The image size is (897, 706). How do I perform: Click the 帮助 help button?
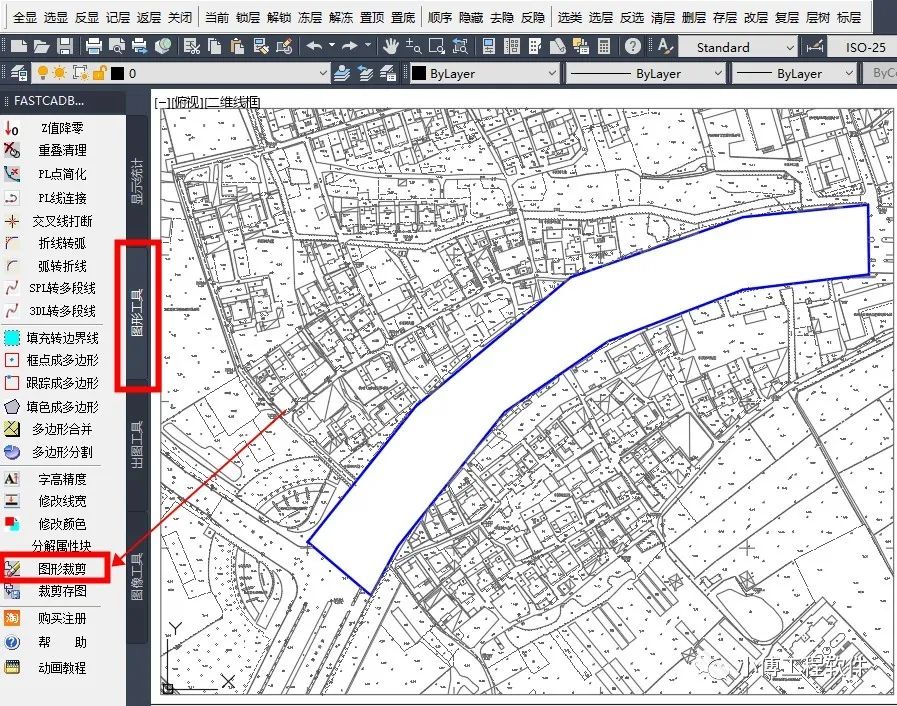tap(60, 642)
